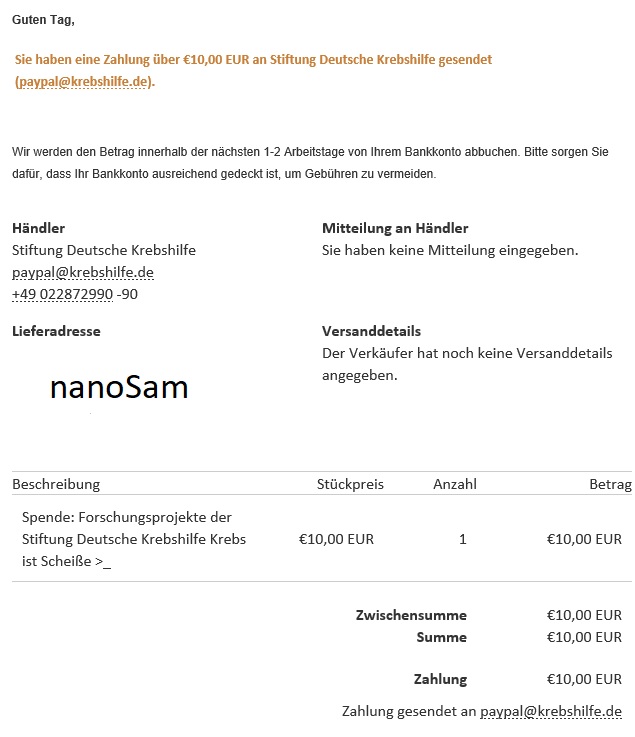The width and height of the screenshot is (635, 737).
Task: Click the Summe label
Action: click(x=441, y=637)
